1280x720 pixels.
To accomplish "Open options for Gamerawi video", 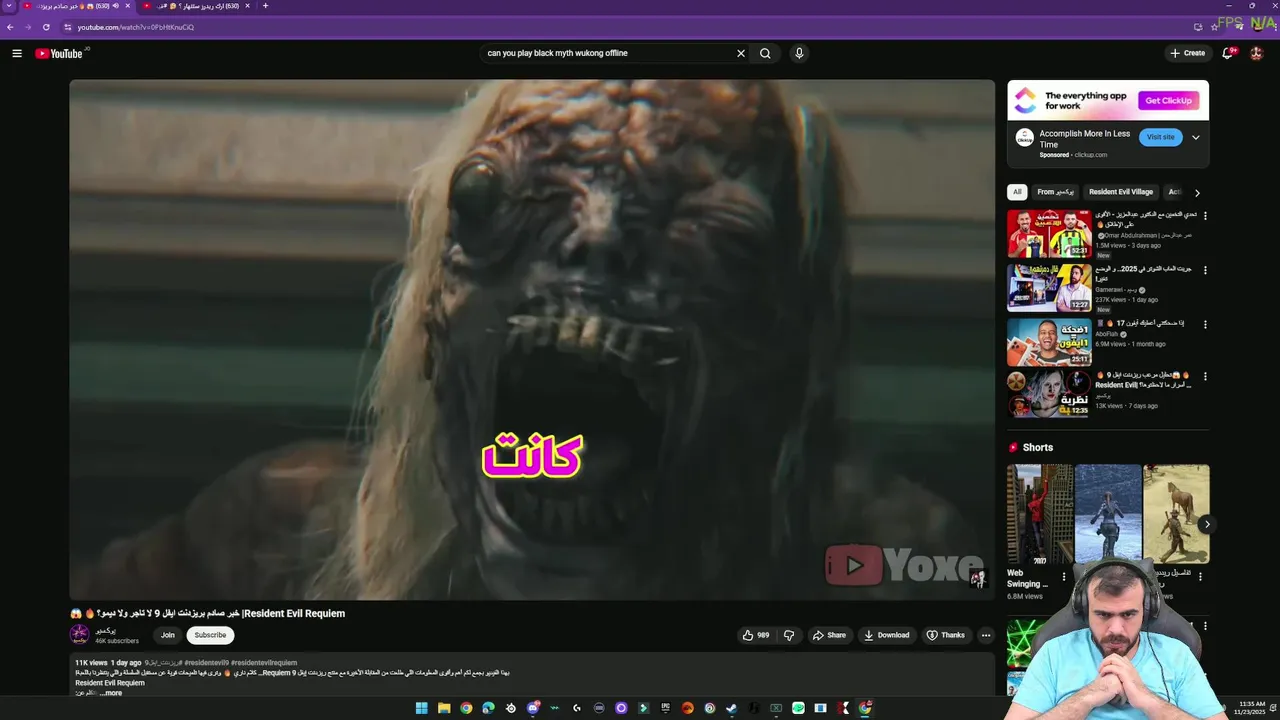I will tap(1205, 270).
